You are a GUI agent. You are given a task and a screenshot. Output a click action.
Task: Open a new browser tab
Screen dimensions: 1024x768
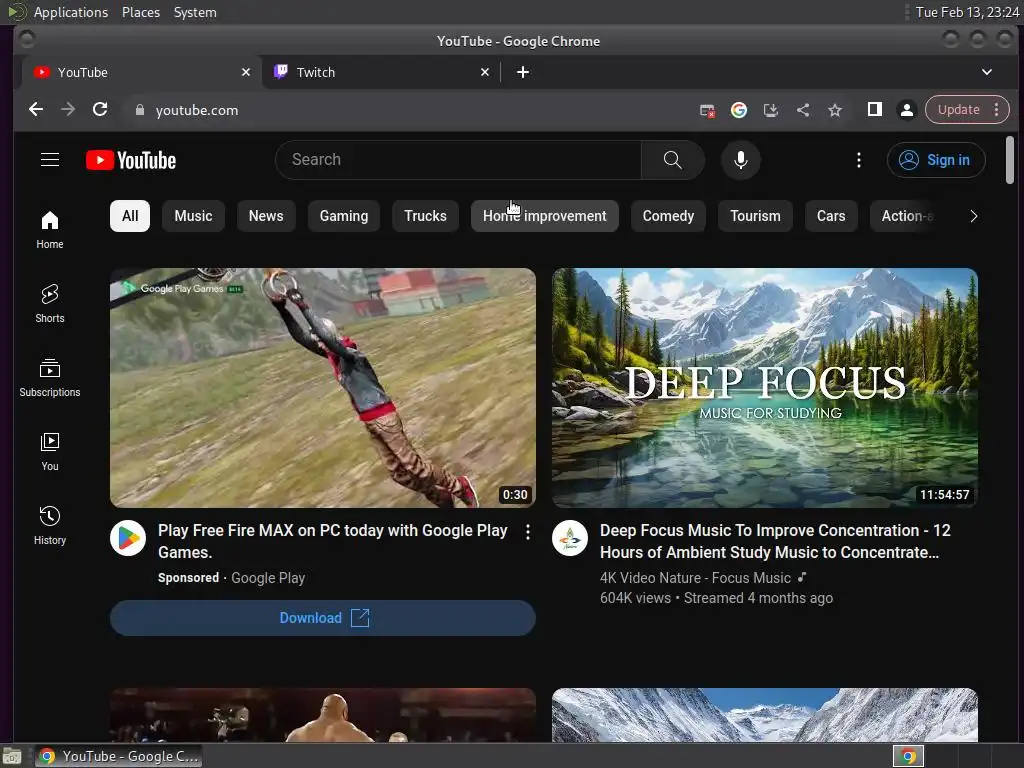pyautogui.click(x=522, y=72)
